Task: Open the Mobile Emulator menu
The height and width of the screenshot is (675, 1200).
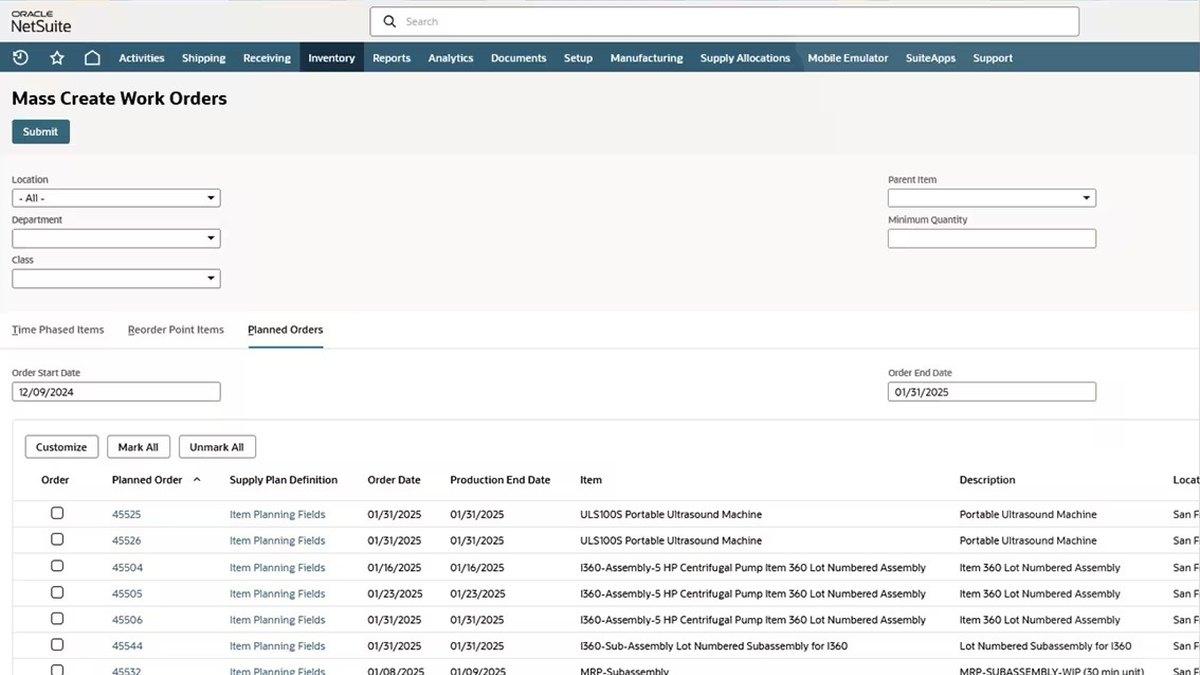Action: pos(848,58)
